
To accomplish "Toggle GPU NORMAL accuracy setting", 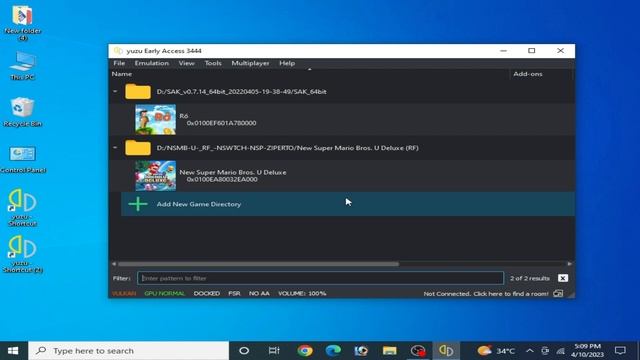I will click(x=164, y=293).
